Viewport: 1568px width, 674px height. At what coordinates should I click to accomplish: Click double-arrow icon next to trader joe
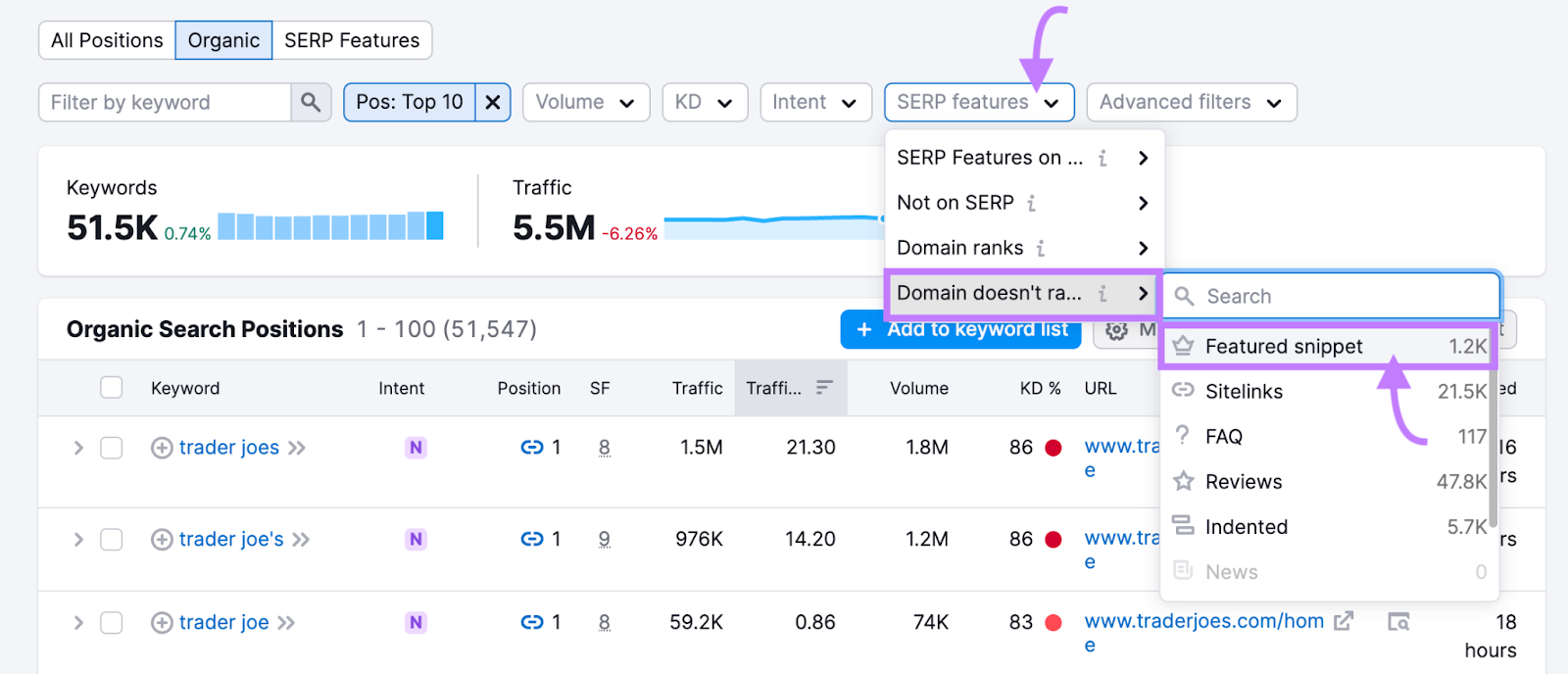[x=286, y=623]
